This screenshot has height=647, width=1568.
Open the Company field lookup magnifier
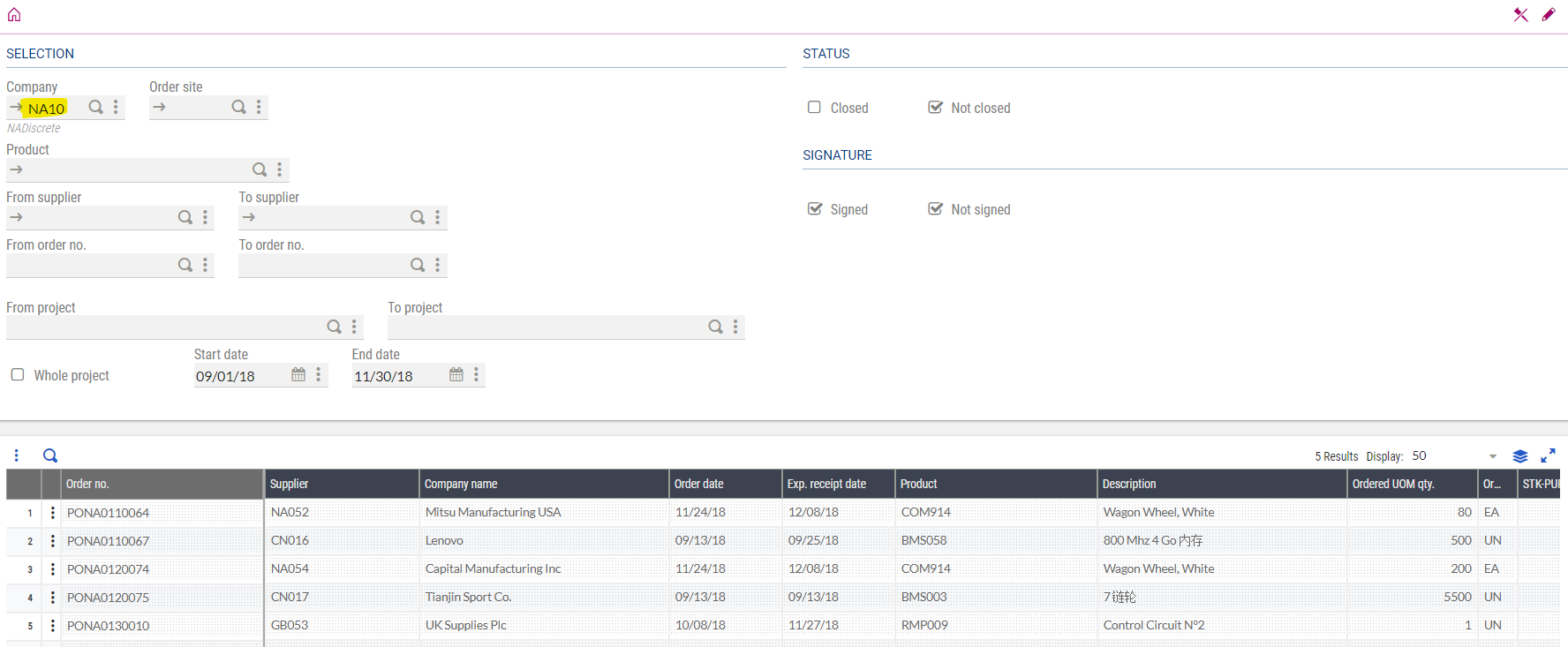point(96,107)
